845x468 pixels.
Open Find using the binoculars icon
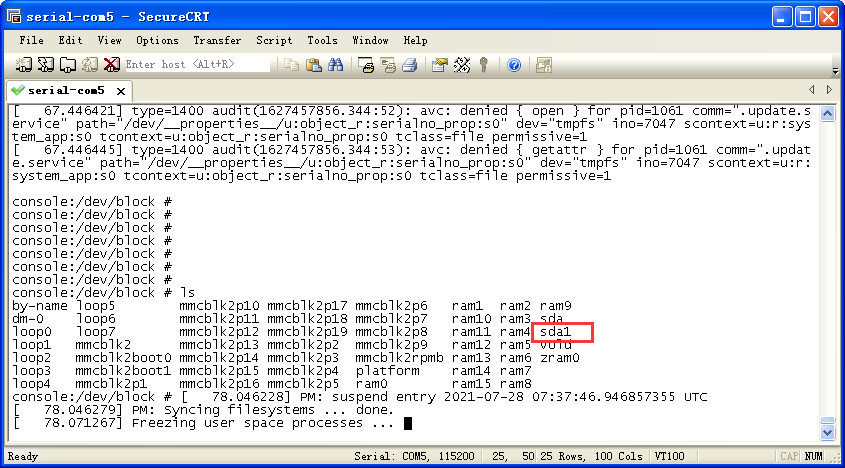tap(335, 65)
